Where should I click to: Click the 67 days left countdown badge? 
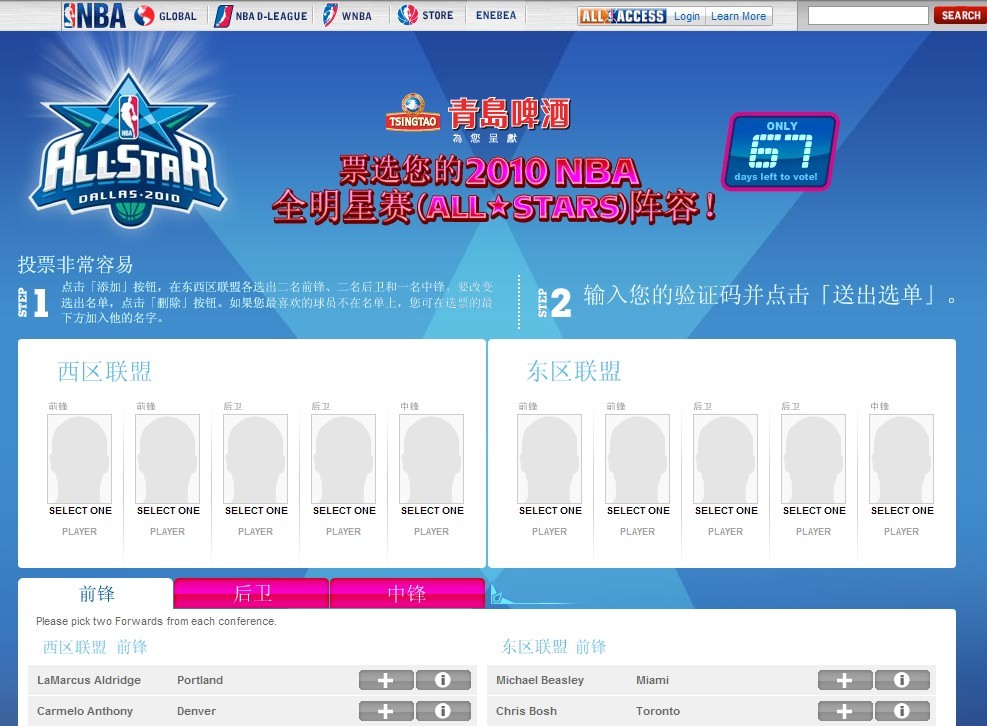pyautogui.click(x=780, y=151)
